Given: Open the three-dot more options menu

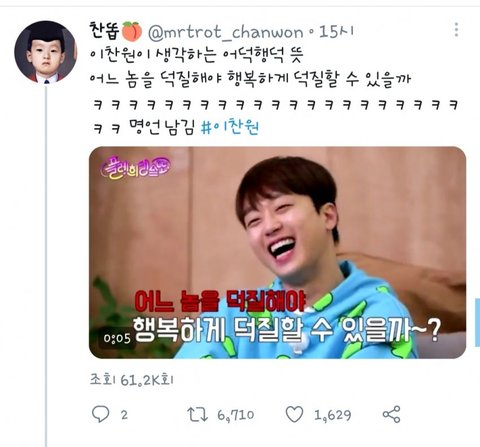Looking at the screenshot, I should coord(456,30).
